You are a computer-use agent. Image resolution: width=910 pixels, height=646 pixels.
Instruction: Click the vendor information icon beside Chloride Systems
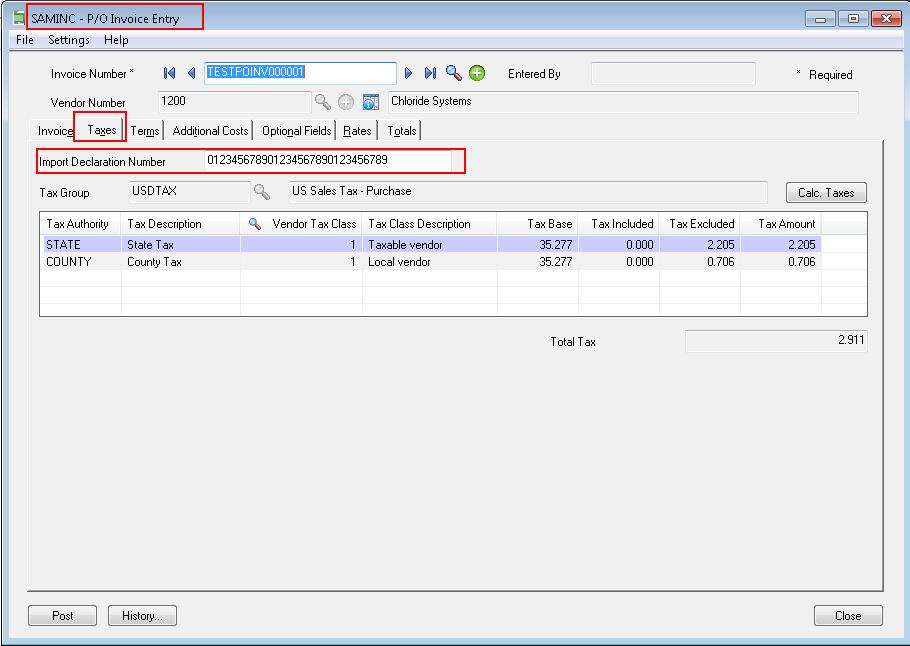pyautogui.click(x=370, y=102)
